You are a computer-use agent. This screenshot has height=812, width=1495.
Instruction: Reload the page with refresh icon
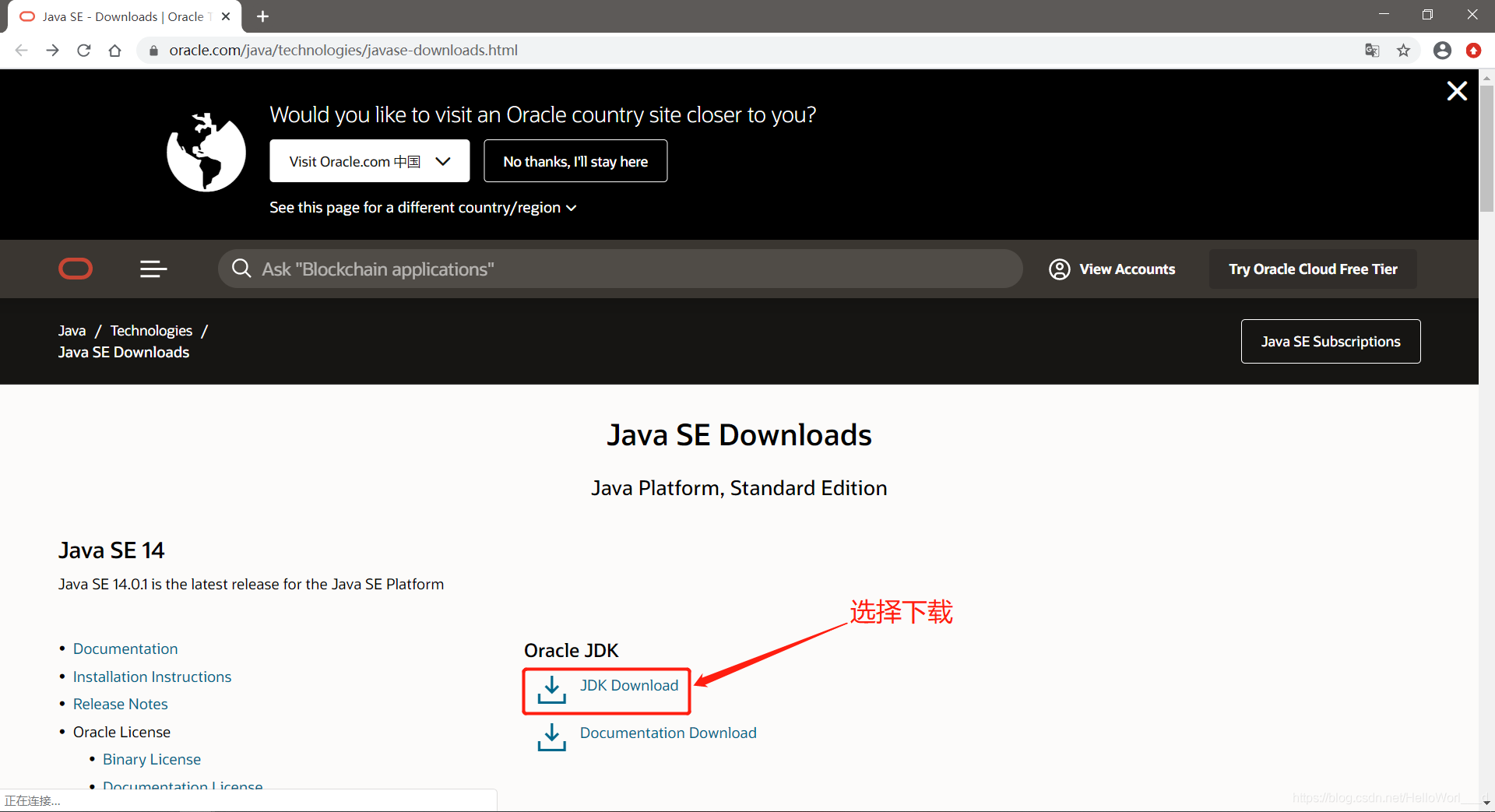[84, 51]
